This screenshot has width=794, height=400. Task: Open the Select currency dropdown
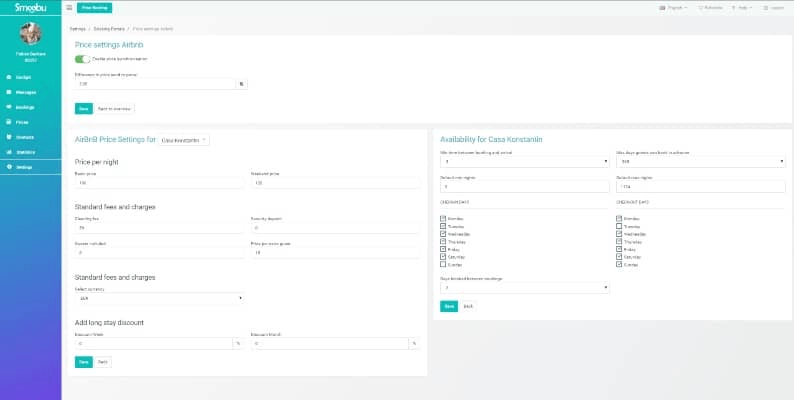pyautogui.click(x=159, y=299)
